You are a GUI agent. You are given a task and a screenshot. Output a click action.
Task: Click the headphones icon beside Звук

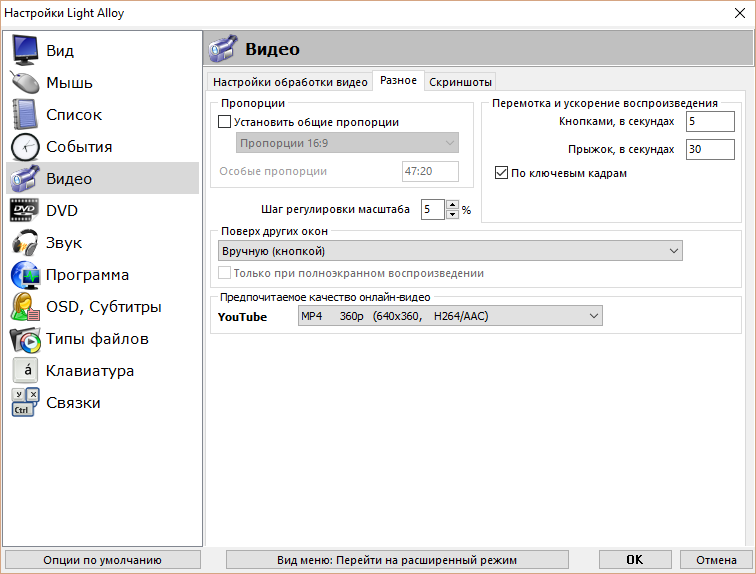[x=25, y=242]
